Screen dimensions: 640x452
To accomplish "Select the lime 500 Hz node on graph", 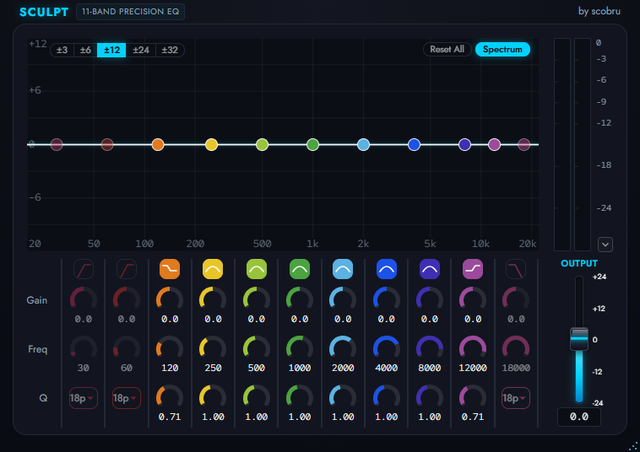I will pos(262,145).
